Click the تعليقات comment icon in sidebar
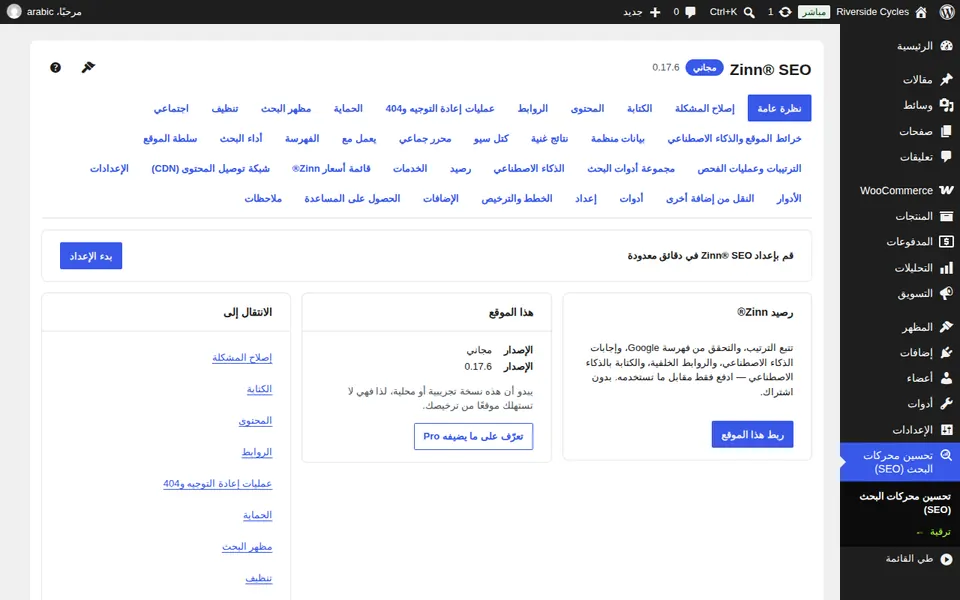This screenshot has height=600, width=960. click(947, 157)
